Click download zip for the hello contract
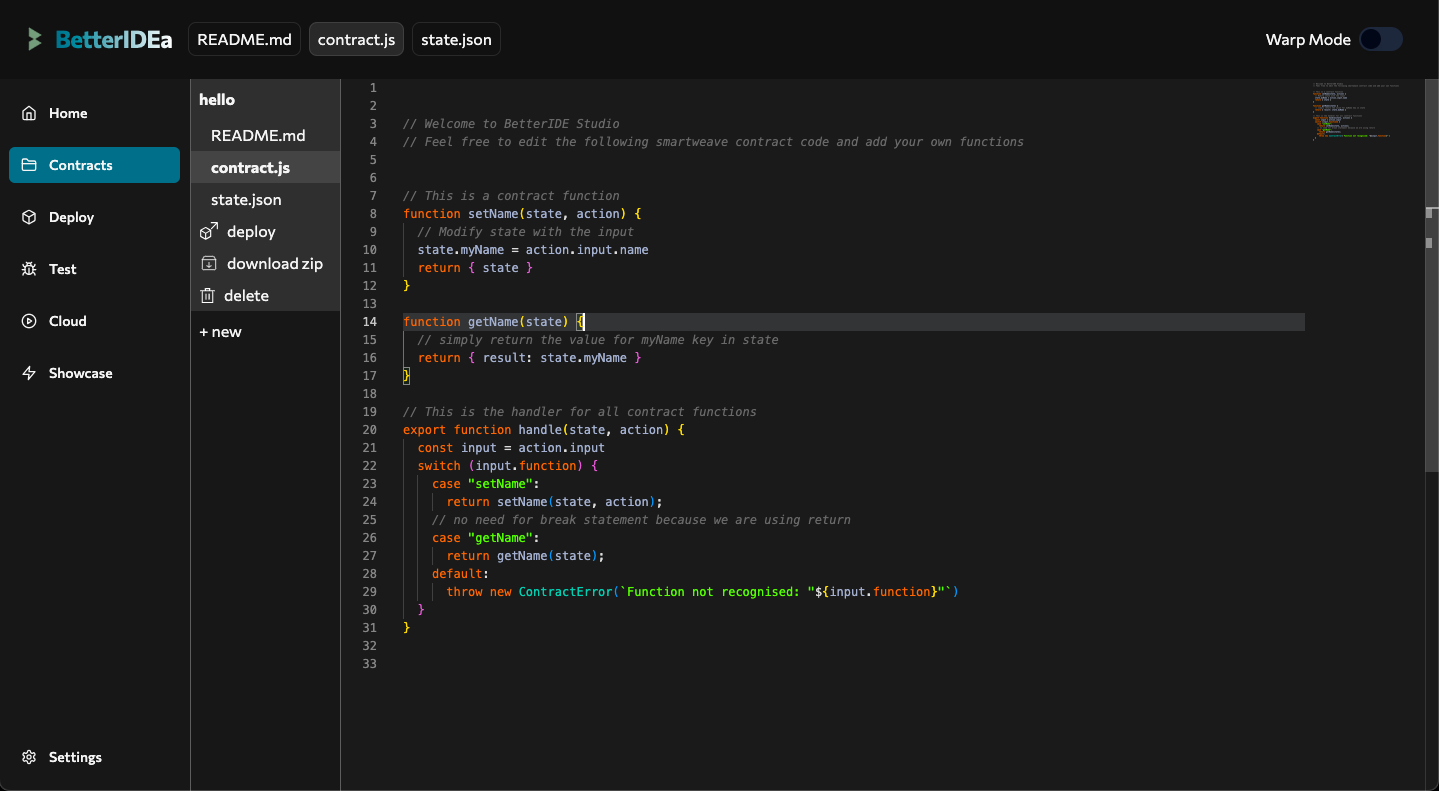 [265, 263]
